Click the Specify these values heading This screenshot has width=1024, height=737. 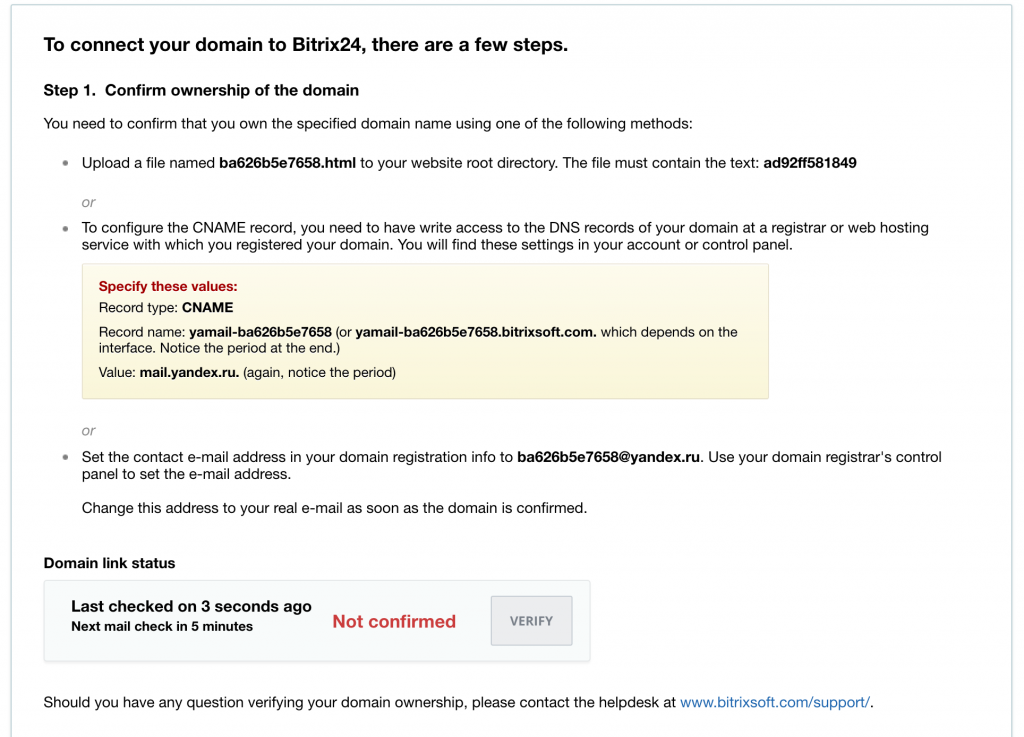click(168, 287)
